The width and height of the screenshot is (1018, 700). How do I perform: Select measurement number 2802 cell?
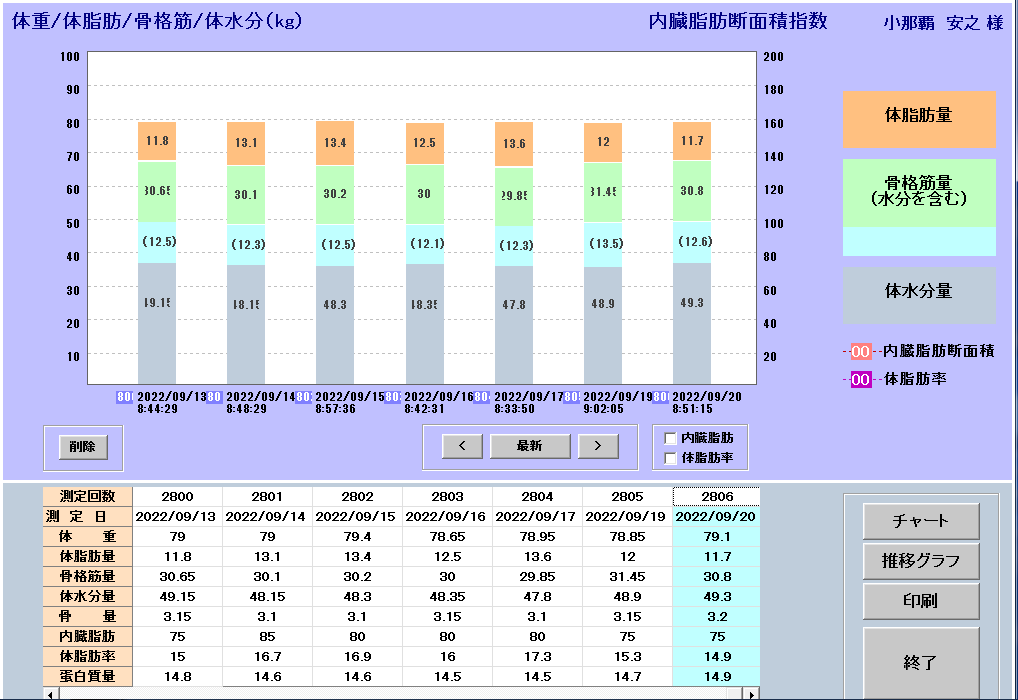click(357, 497)
